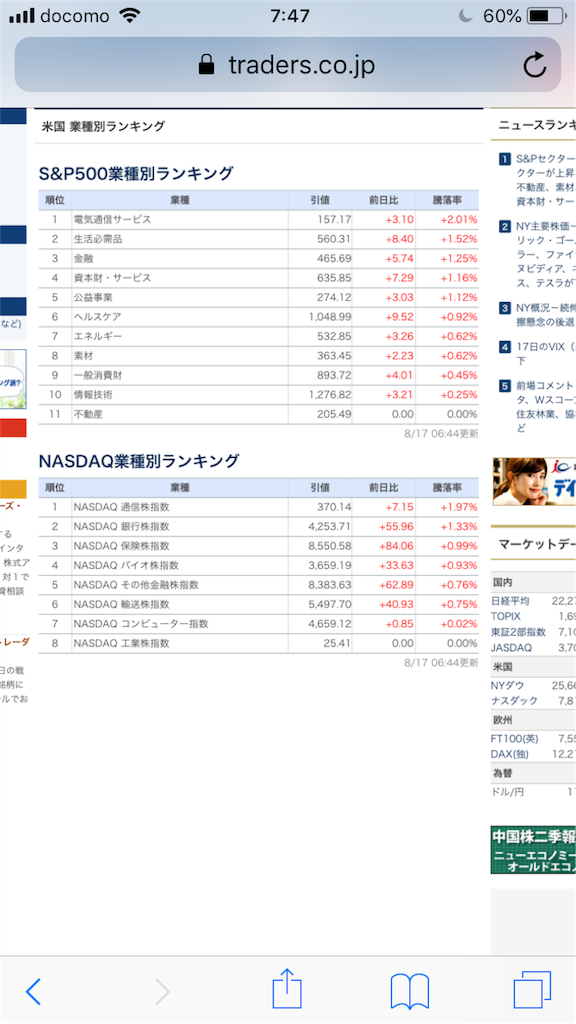Select NASDAQ その他金融株指数 row name

pos(136,585)
